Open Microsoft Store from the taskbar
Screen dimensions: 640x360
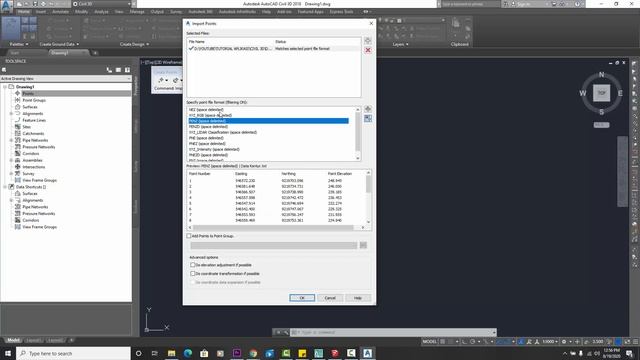point(204,353)
